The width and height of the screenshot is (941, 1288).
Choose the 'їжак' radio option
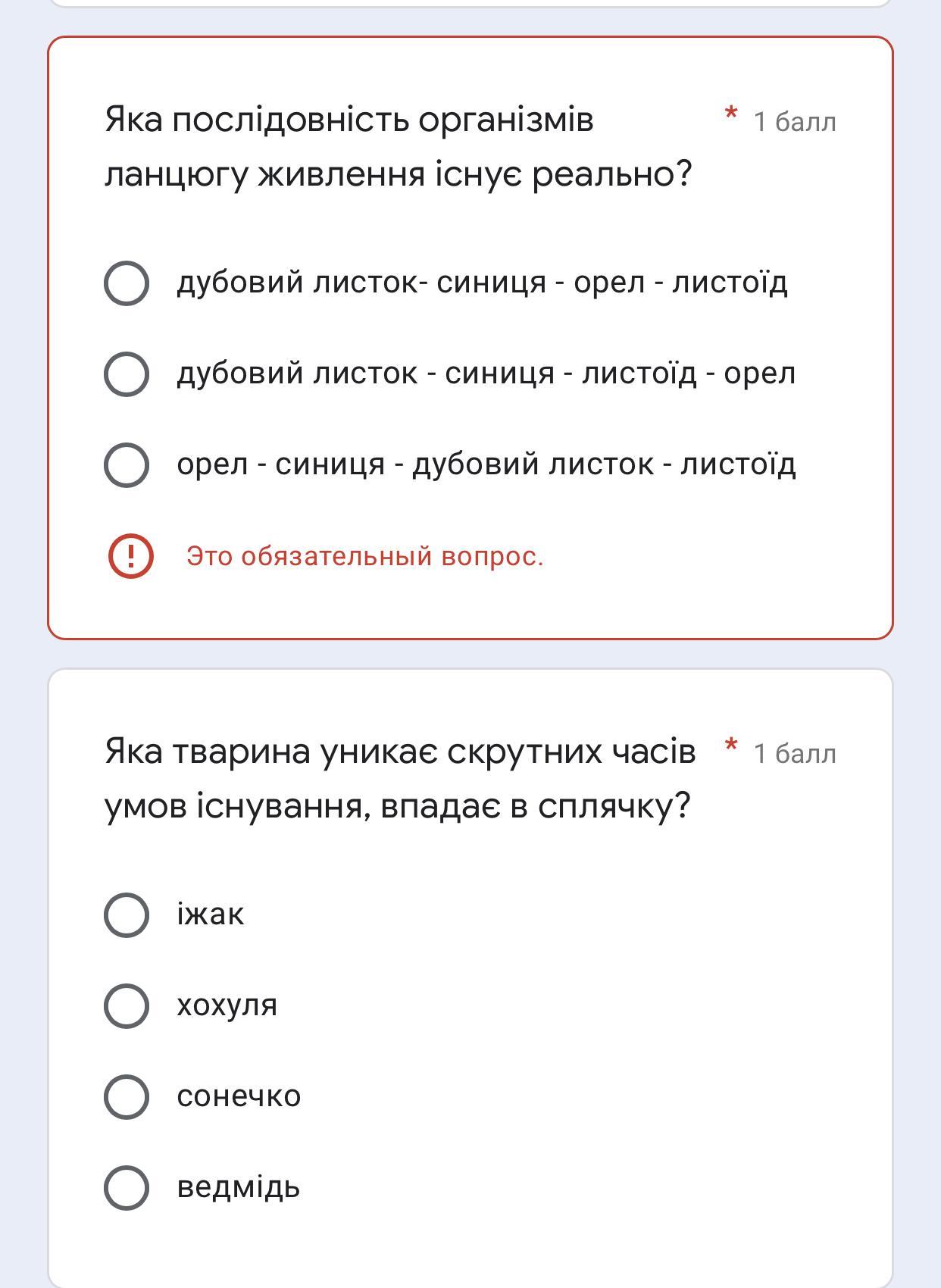pyautogui.click(x=127, y=914)
